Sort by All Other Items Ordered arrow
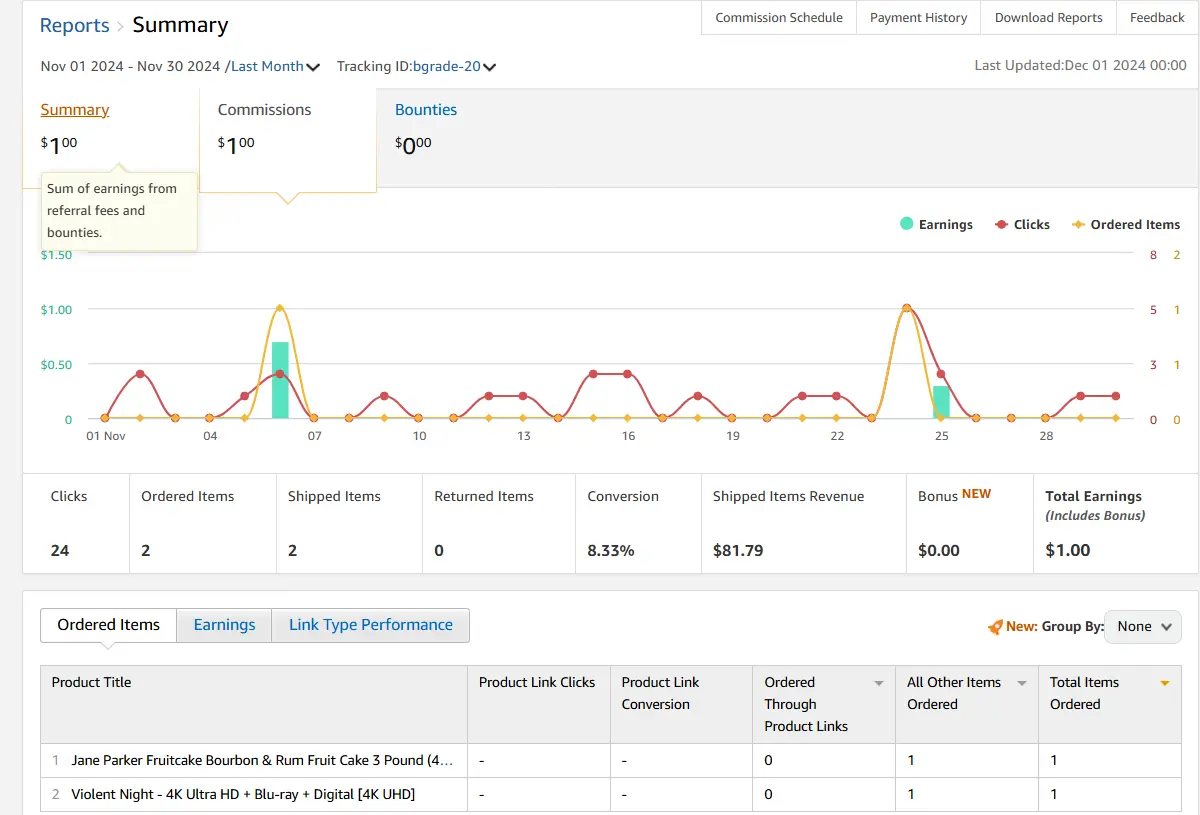 tap(1022, 684)
